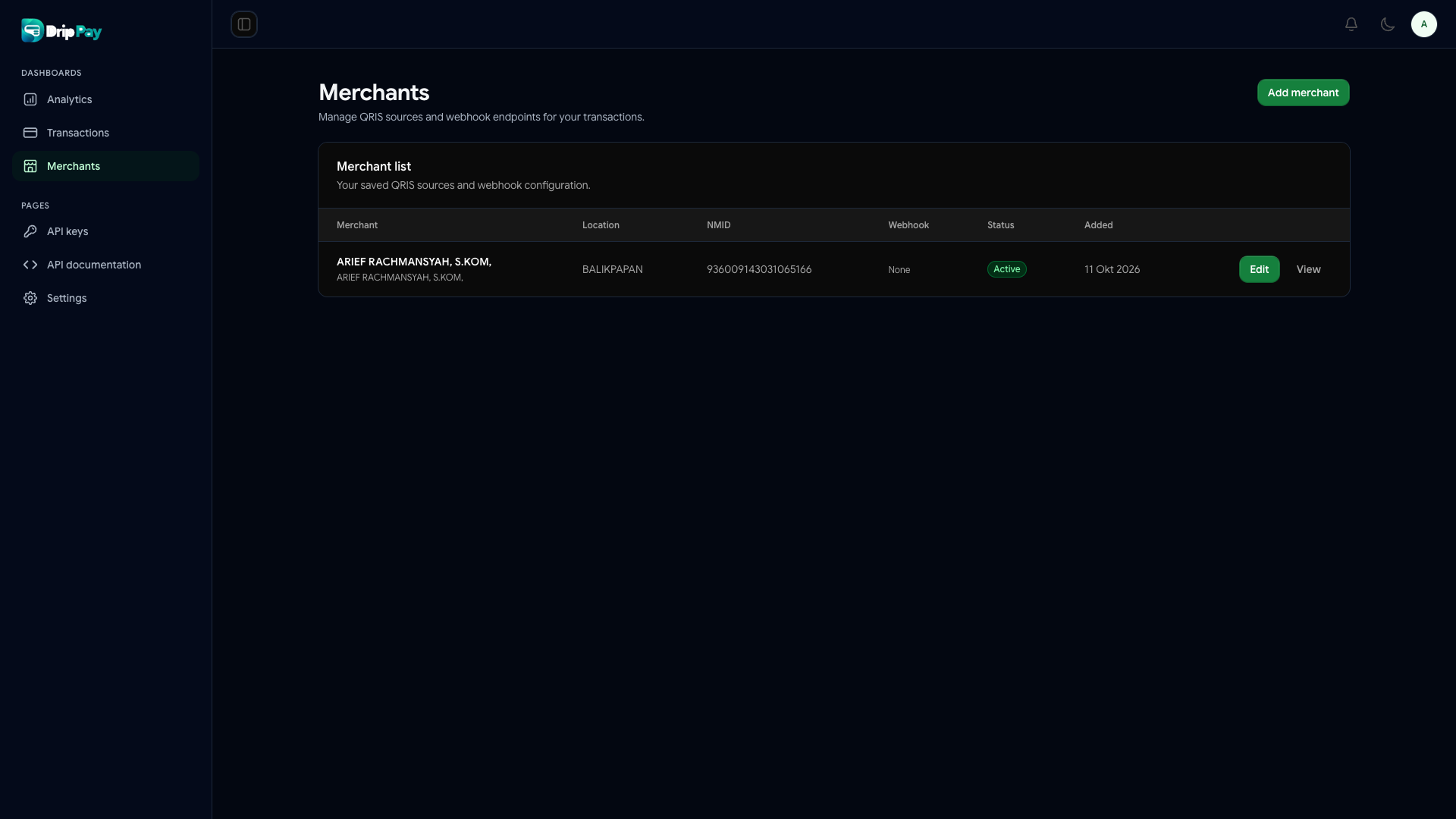
Task: Open the notifications bell
Action: 1351,24
